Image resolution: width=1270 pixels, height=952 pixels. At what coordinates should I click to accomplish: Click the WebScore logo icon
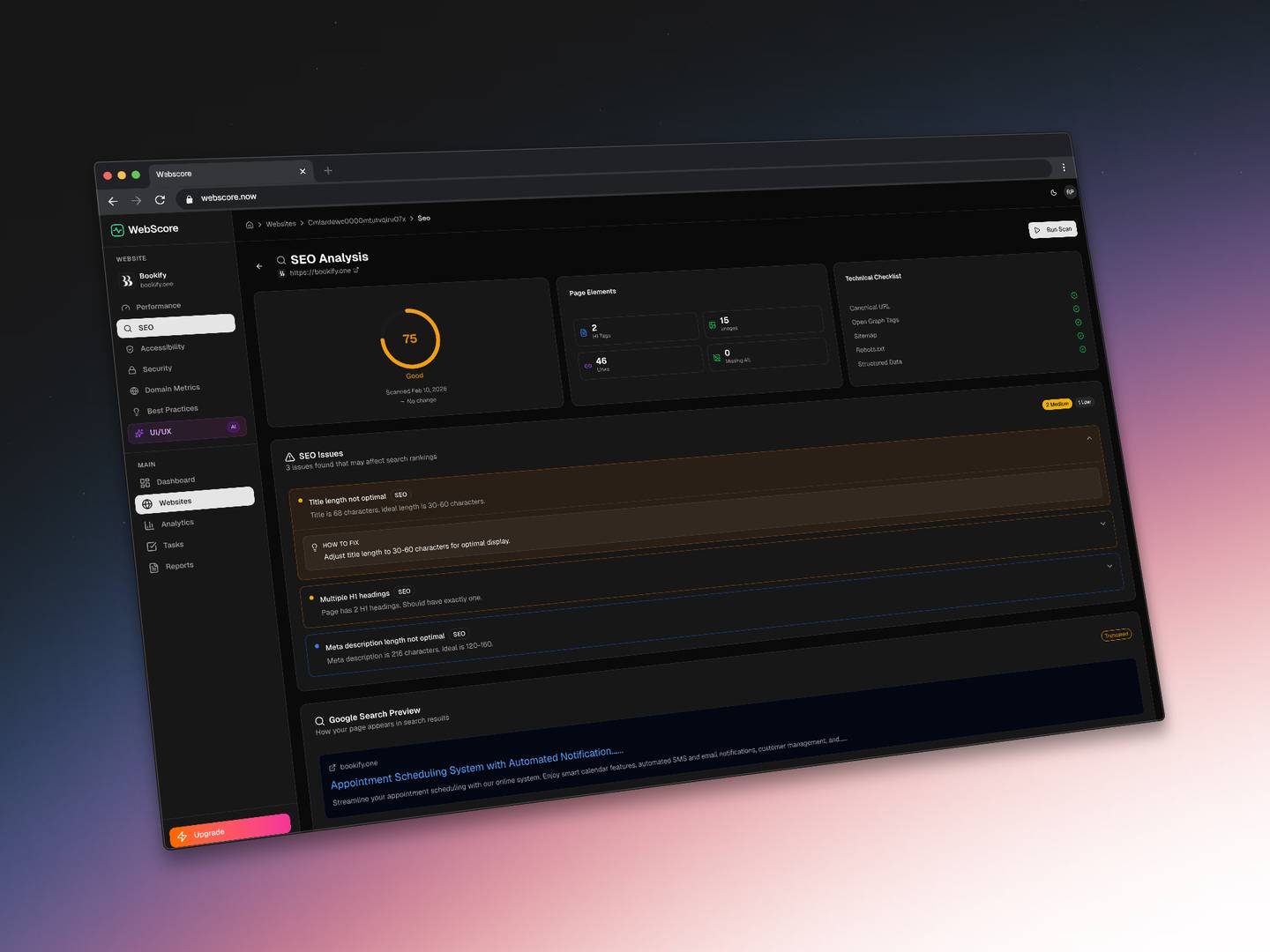[x=117, y=230]
